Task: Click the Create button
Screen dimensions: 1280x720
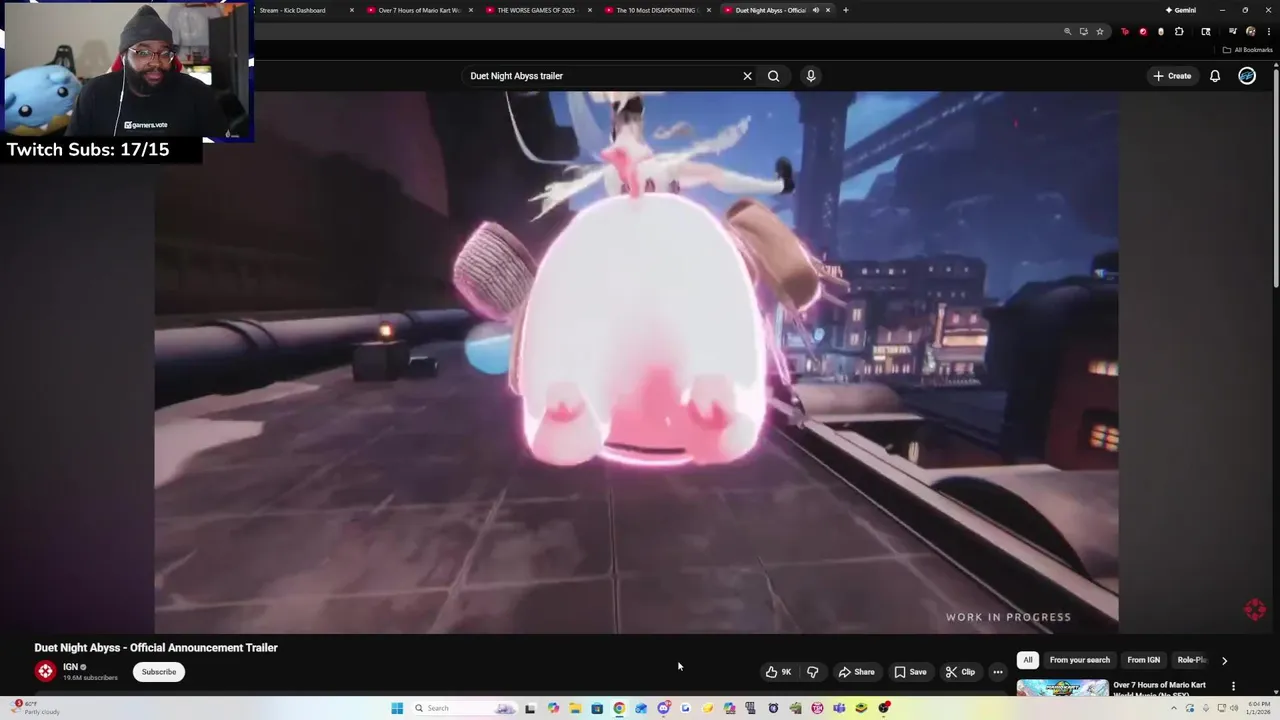Action: coord(1172,76)
